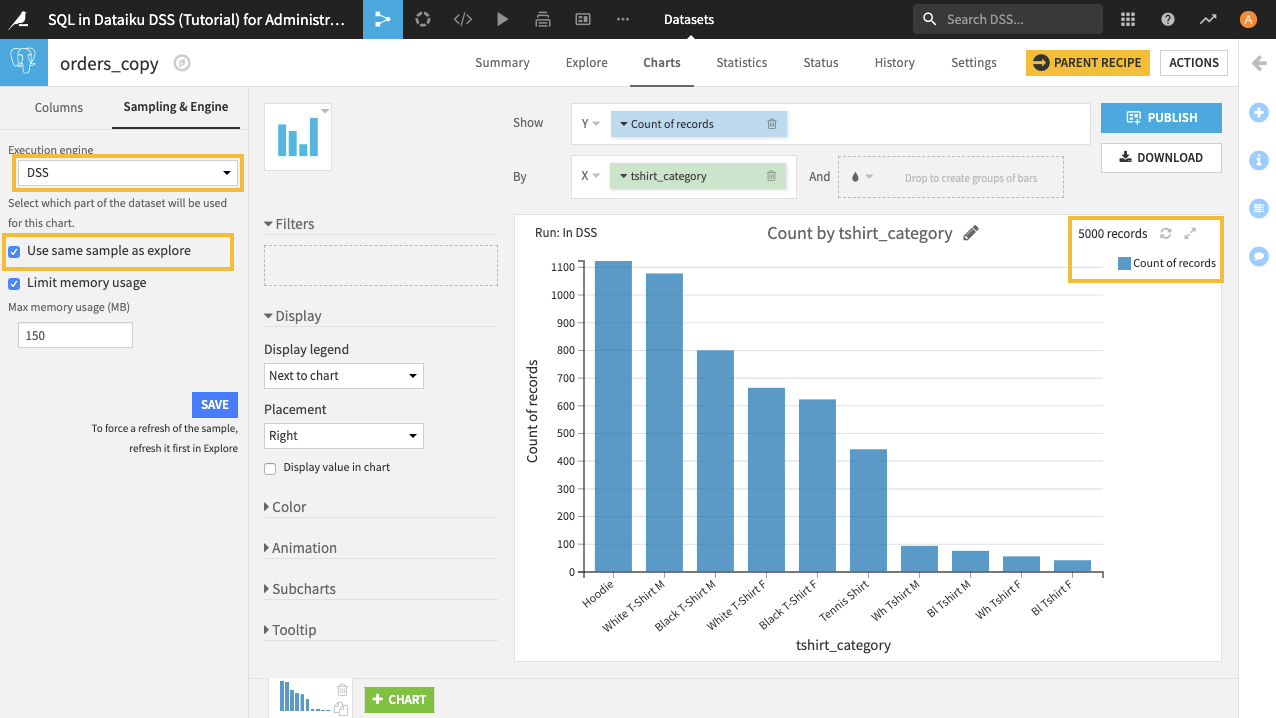
Task: Toggle the Limit memory usage checkbox
Action: coord(15,283)
